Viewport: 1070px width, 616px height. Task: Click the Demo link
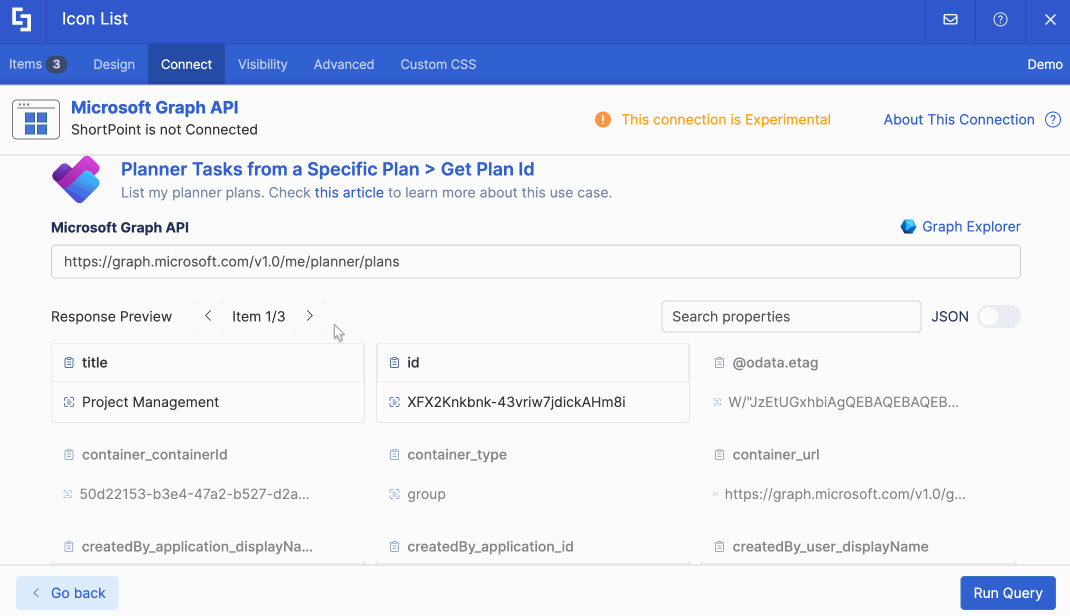click(1045, 64)
